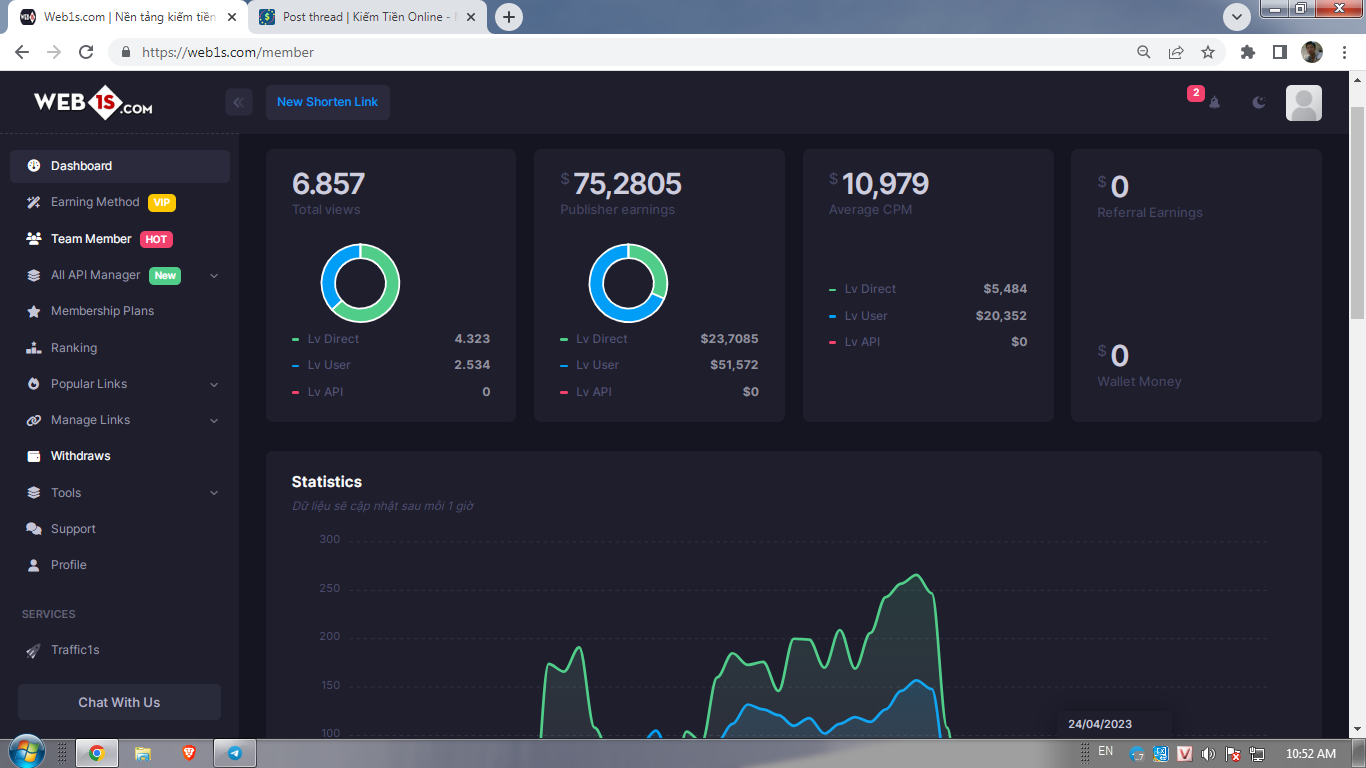The height and width of the screenshot is (768, 1366).
Task: Bookmark this page with star icon
Action: pyautogui.click(x=1208, y=52)
